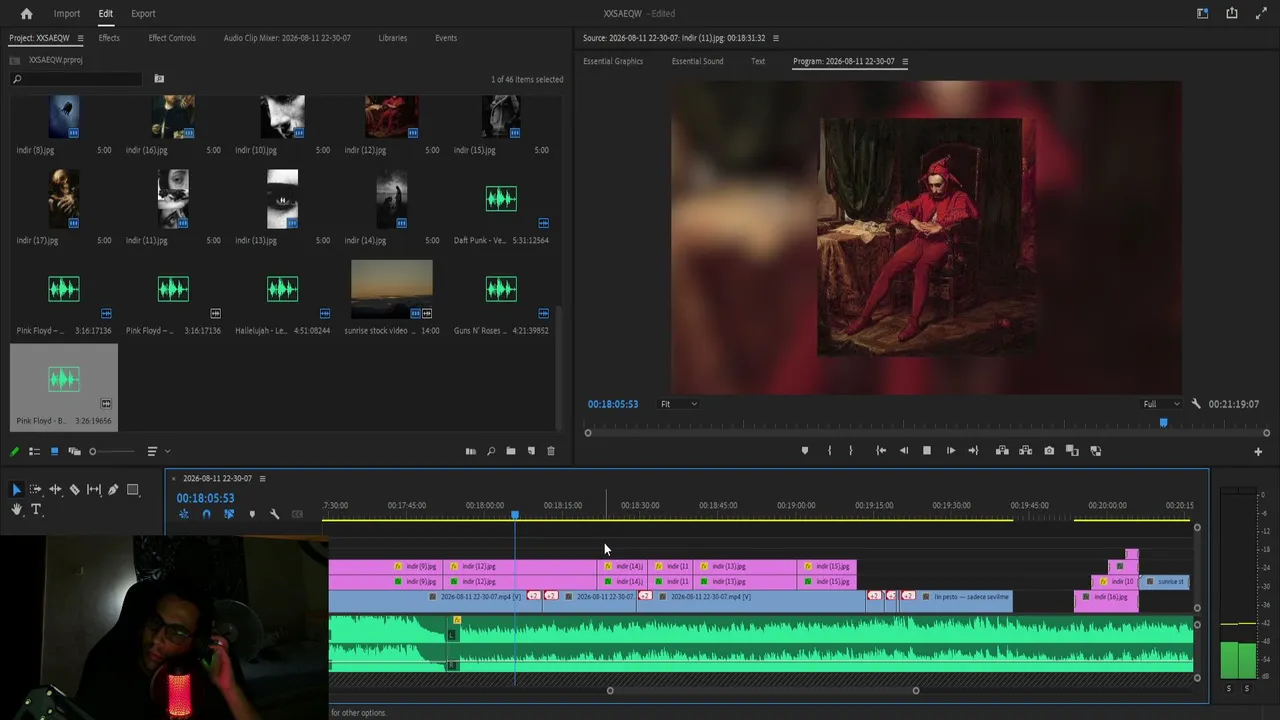Delete selected item with trash icon
Image resolution: width=1280 pixels, height=720 pixels.
551,451
